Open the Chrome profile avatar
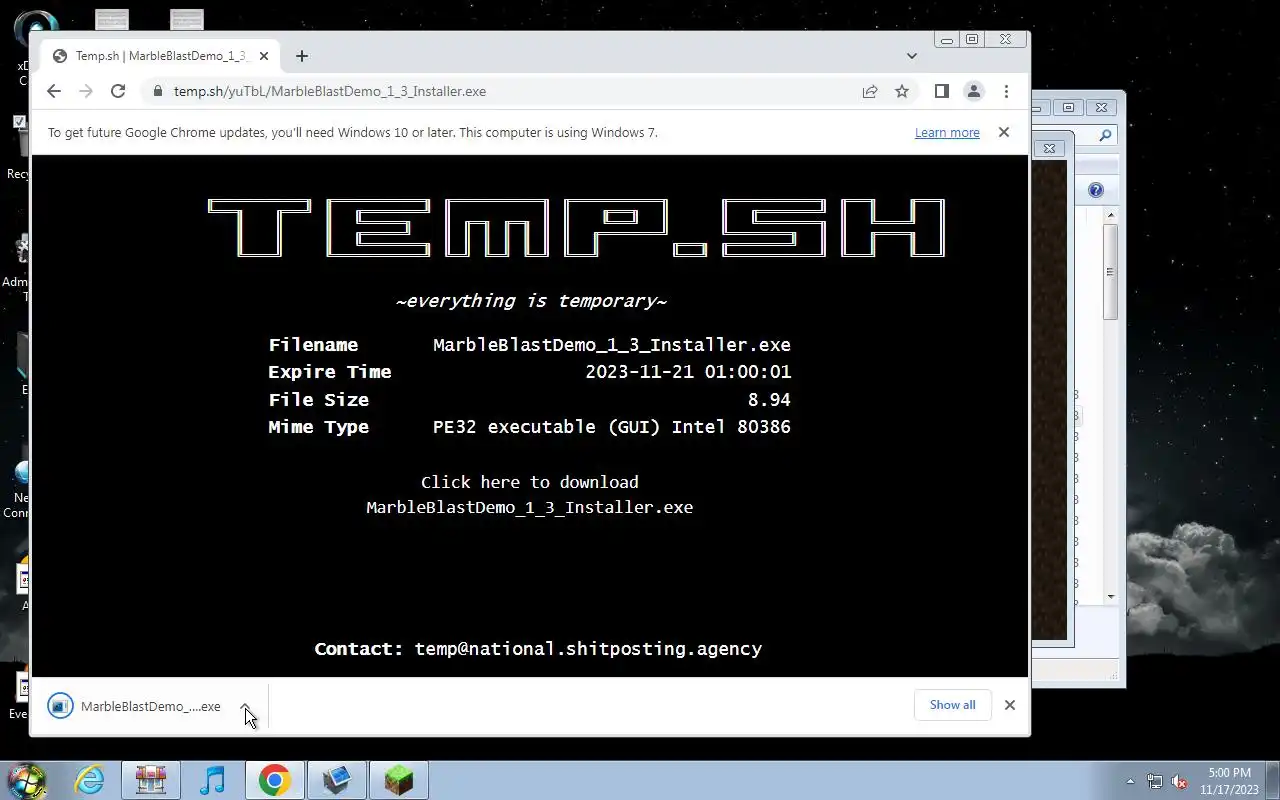This screenshot has width=1280, height=800. point(974,91)
